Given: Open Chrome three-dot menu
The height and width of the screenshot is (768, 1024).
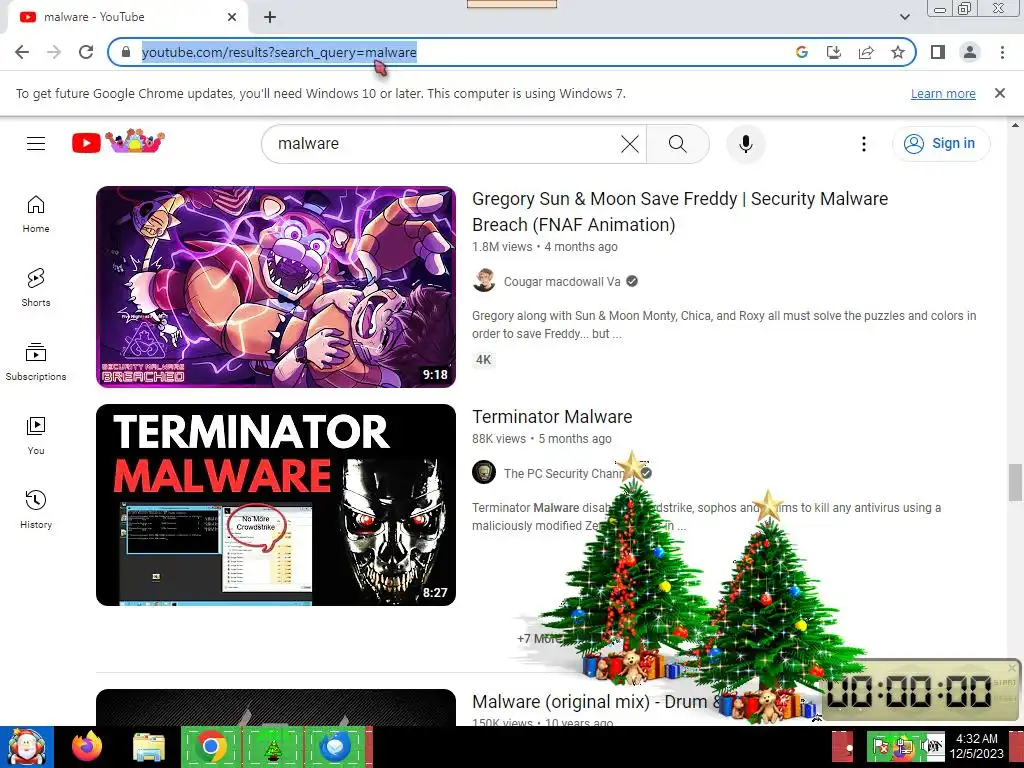Looking at the screenshot, I should (x=1002, y=52).
